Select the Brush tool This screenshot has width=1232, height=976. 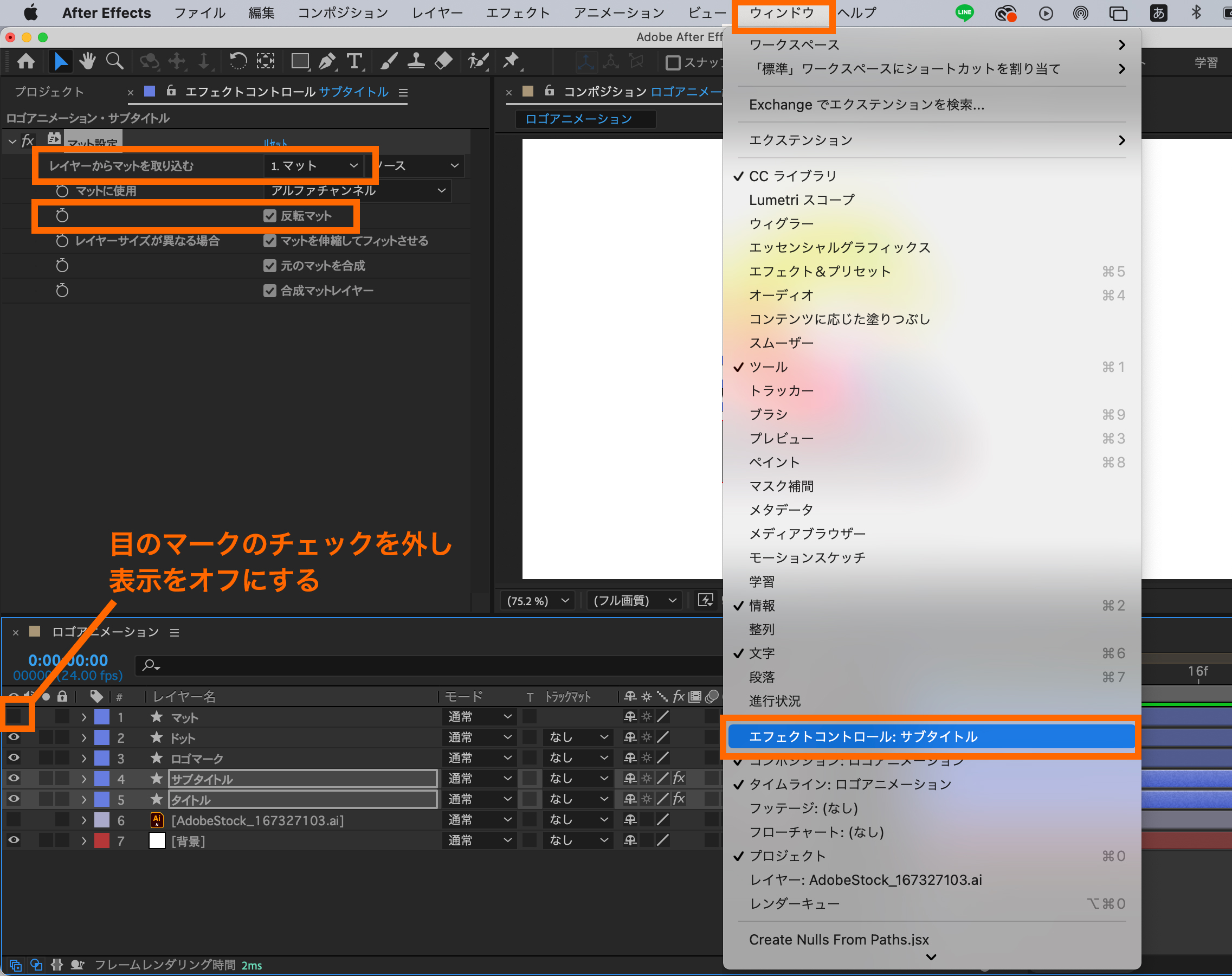(389, 61)
